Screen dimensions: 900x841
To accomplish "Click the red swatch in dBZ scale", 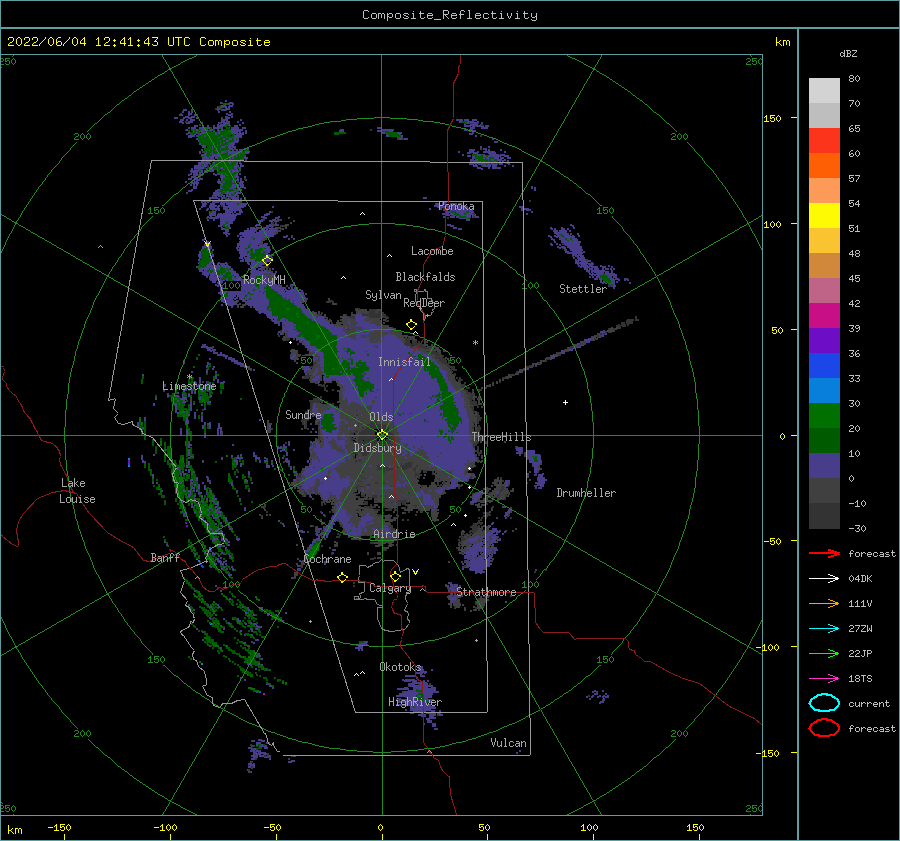I will pos(824,141).
